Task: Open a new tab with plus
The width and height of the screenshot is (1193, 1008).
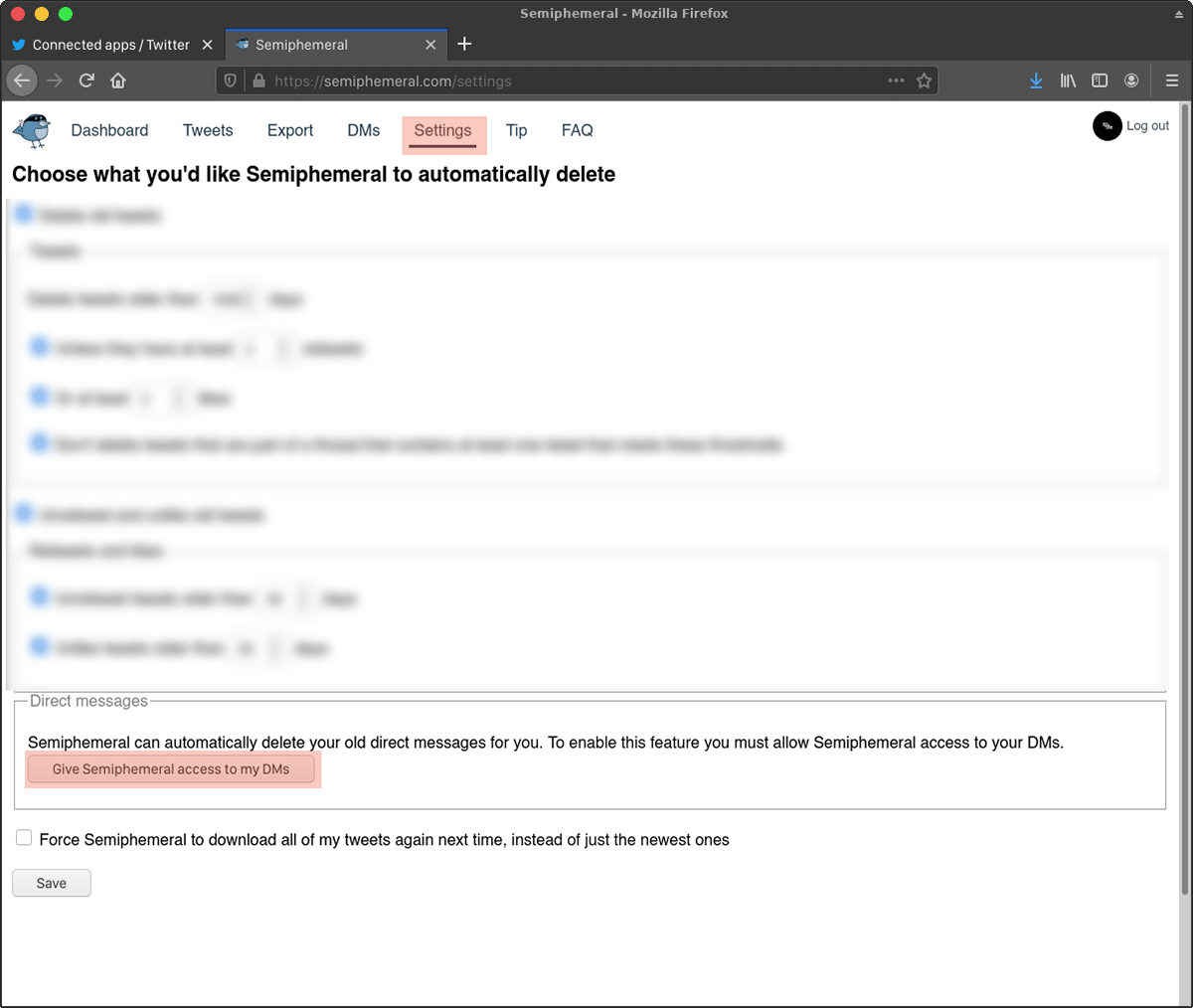Action: 464,44
